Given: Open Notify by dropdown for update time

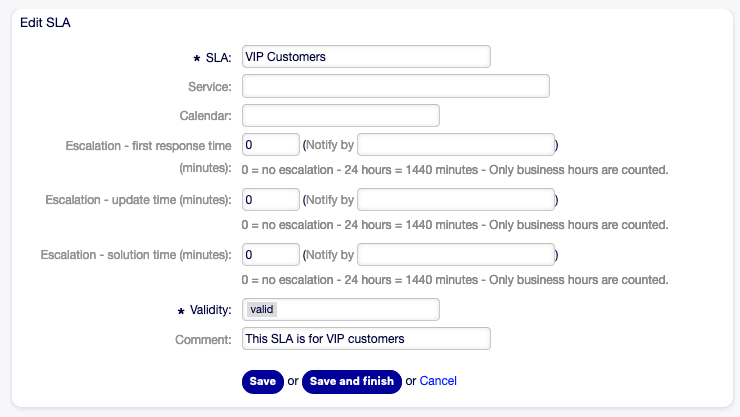Looking at the screenshot, I should pos(456,199).
